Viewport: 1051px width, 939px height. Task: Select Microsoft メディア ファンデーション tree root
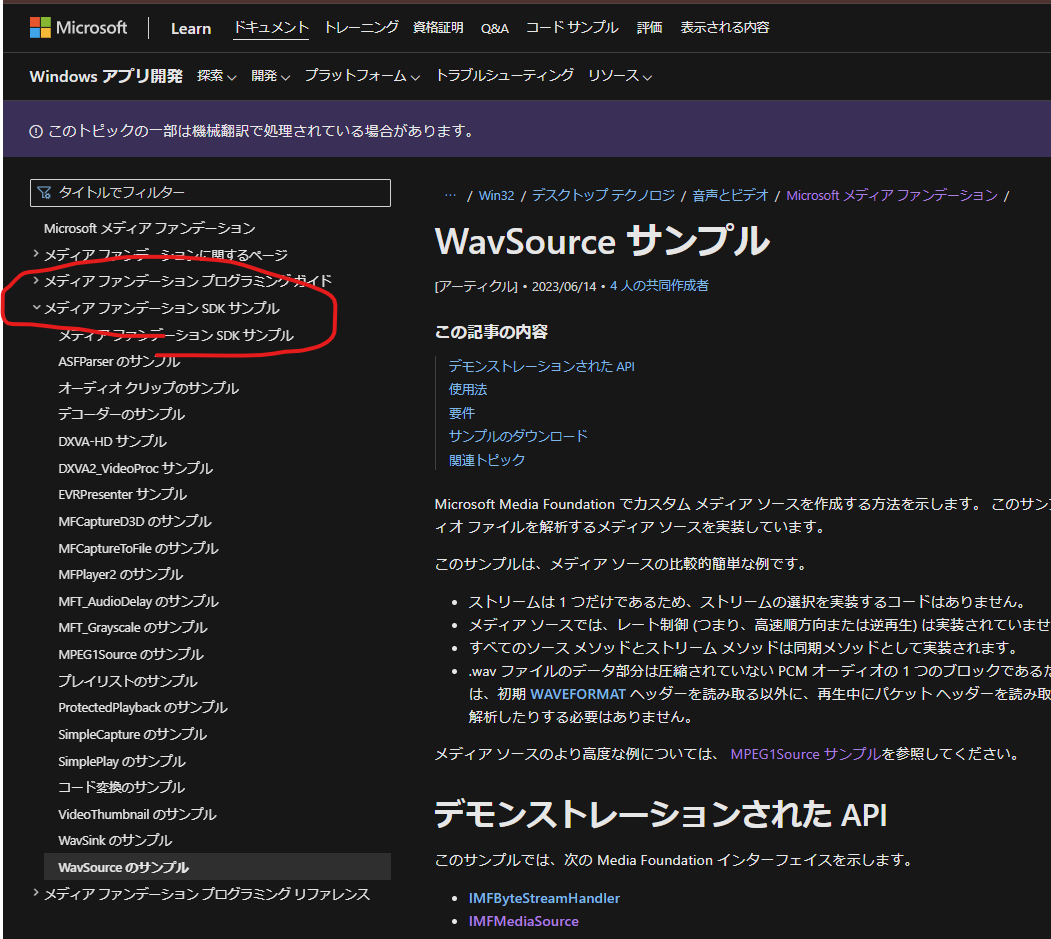tap(149, 229)
